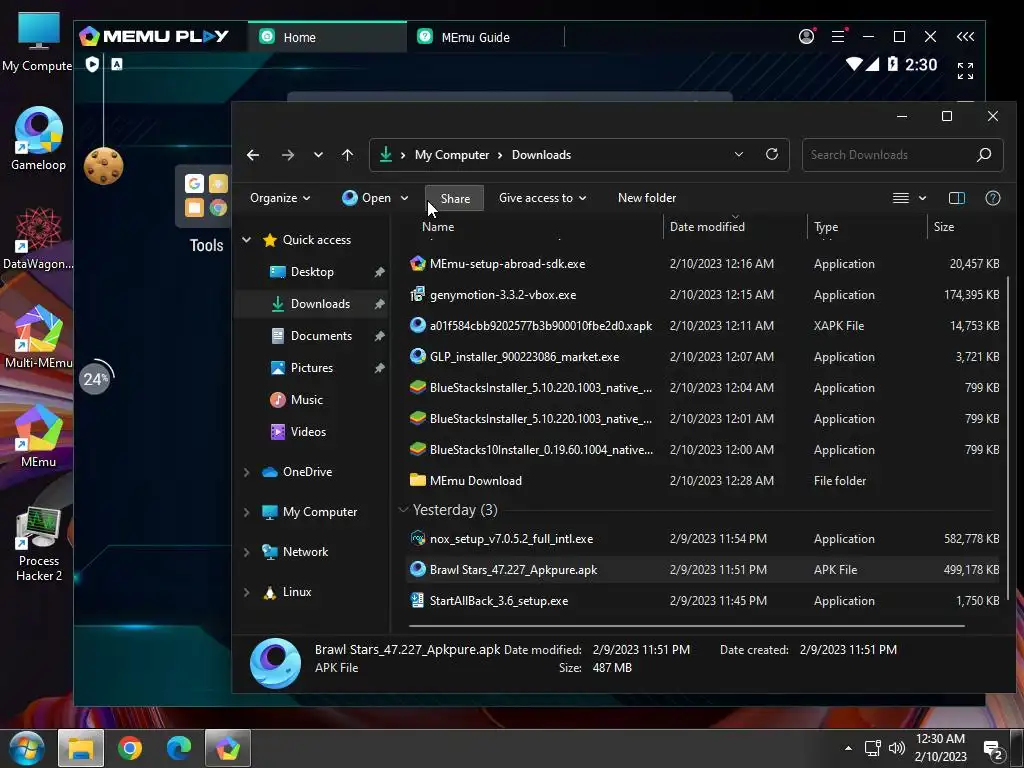Screen dimensions: 1024x768
Task: Click the search magnifier icon
Action: (984, 155)
